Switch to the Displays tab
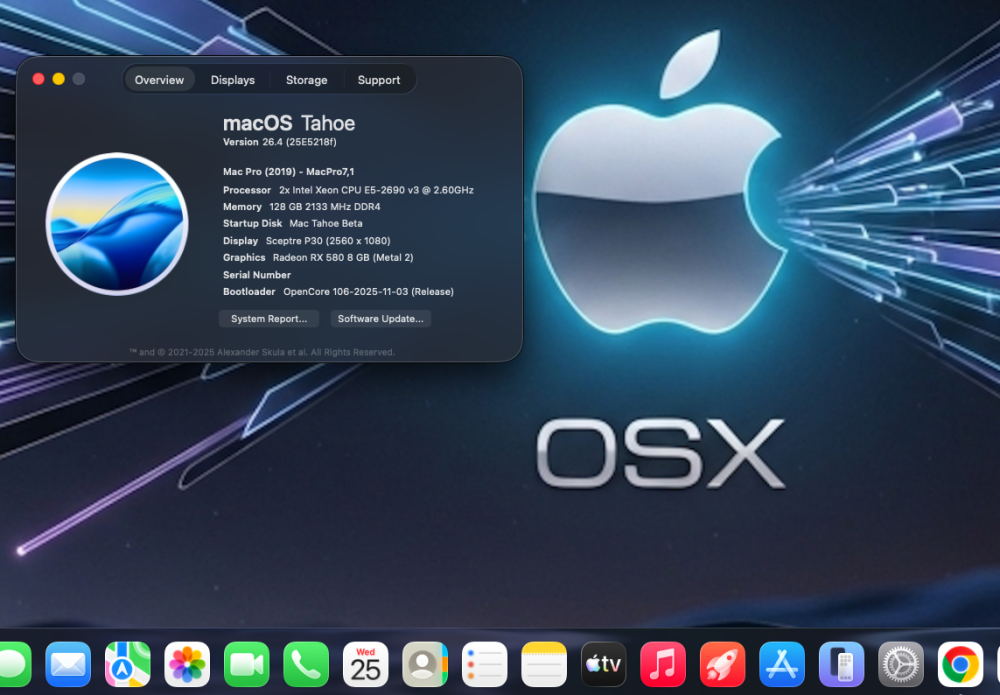 coord(233,80)
